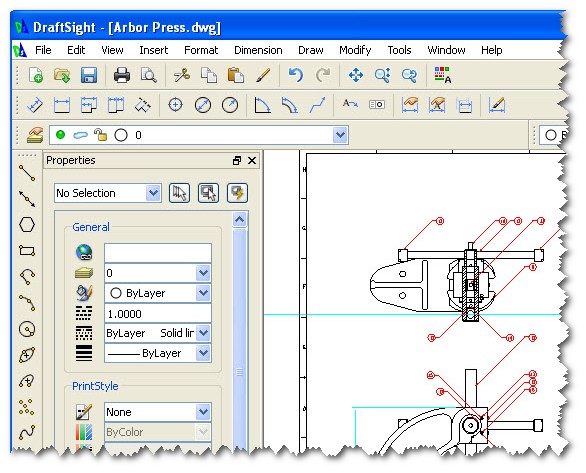
Task: Select the Leader tool
Action: (x=317, y=105)
